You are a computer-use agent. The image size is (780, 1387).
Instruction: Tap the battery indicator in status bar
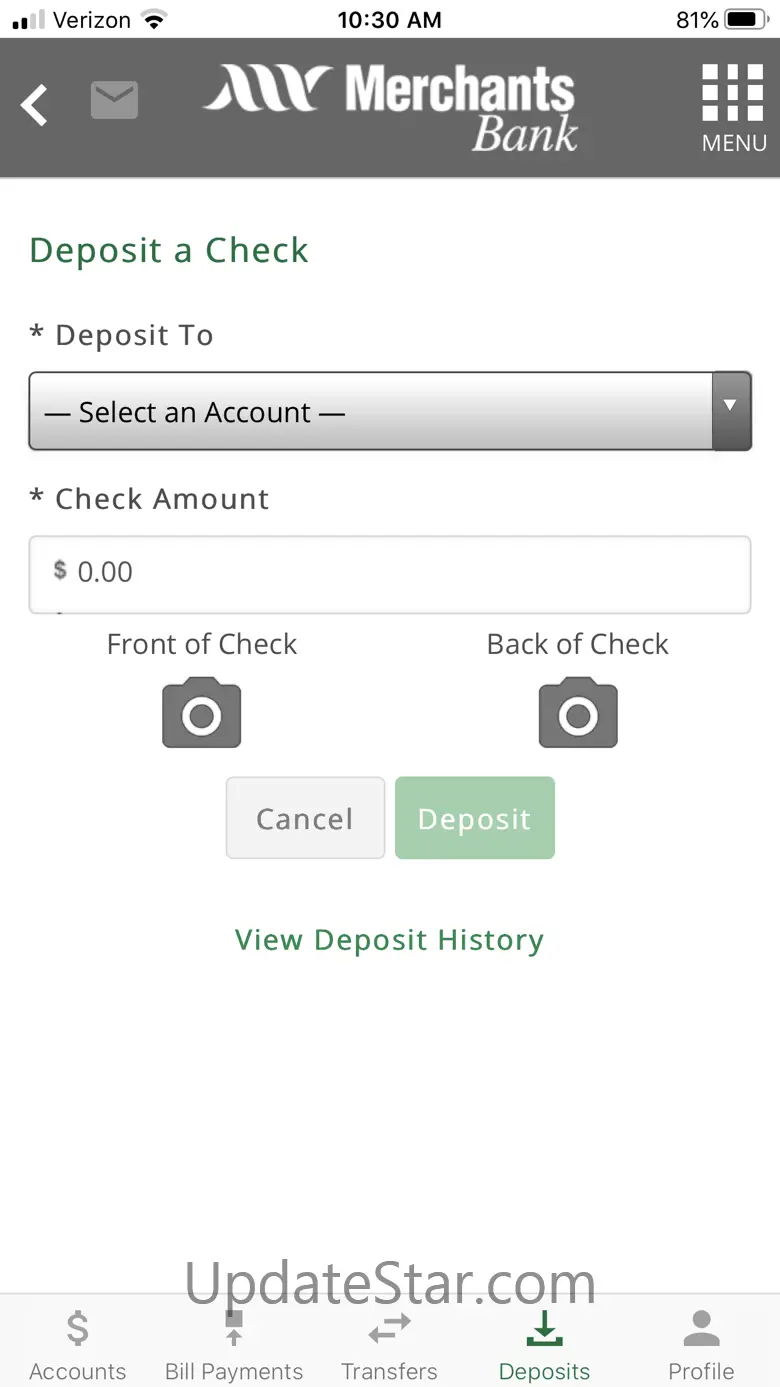741,19
